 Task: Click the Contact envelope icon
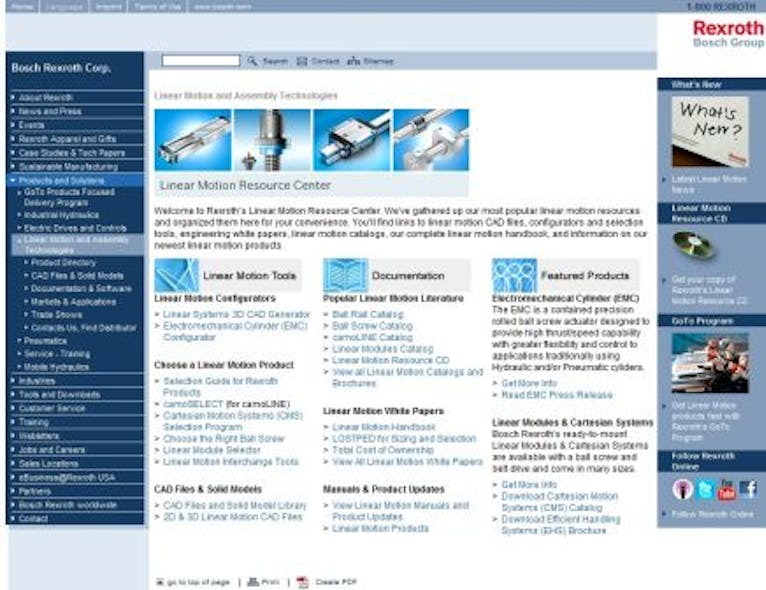click(x=302, y=61)
